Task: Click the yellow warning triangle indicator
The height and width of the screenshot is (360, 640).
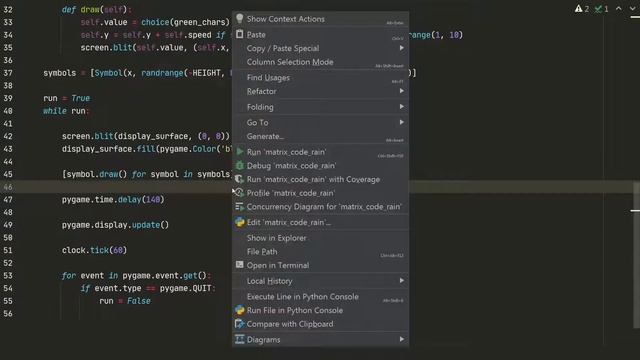Action: 578,9
